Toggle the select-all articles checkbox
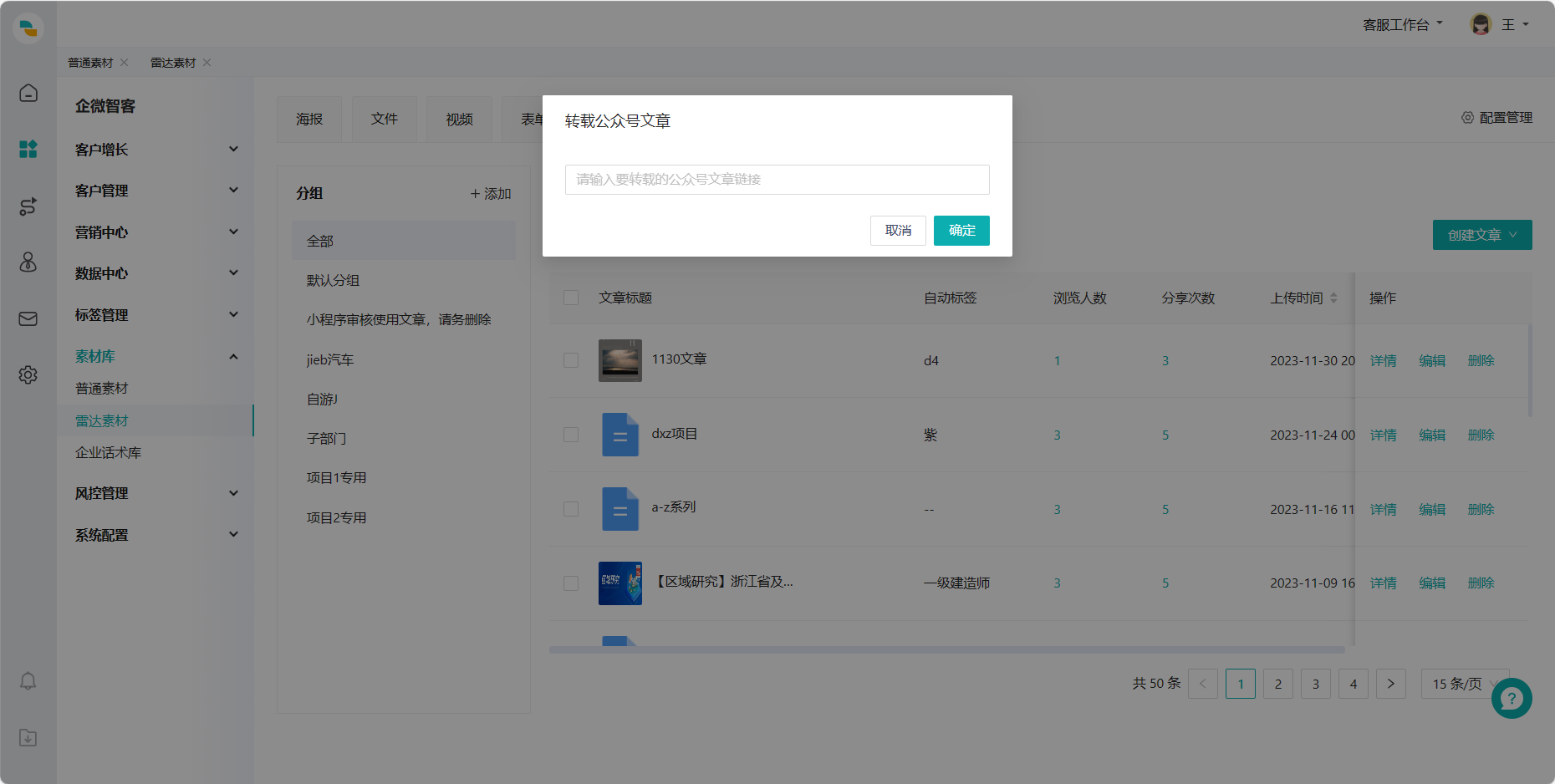Image resolution: width=1555 pixels, height=784 pixels. (571, 298)
